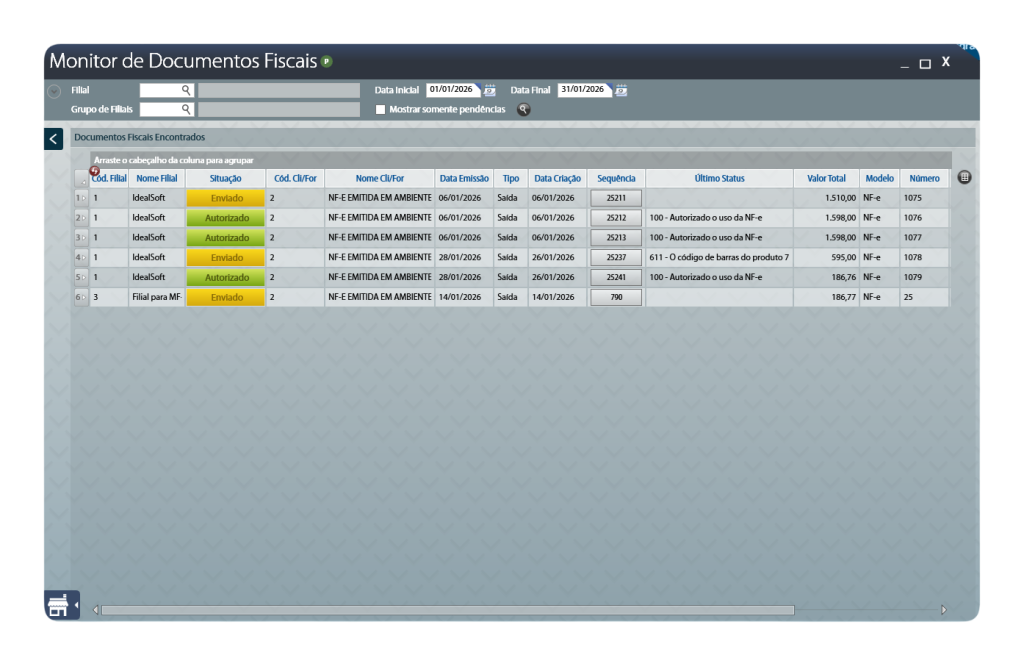
Task: Expand row 1 using its row indicator
Action: (81, 198)
